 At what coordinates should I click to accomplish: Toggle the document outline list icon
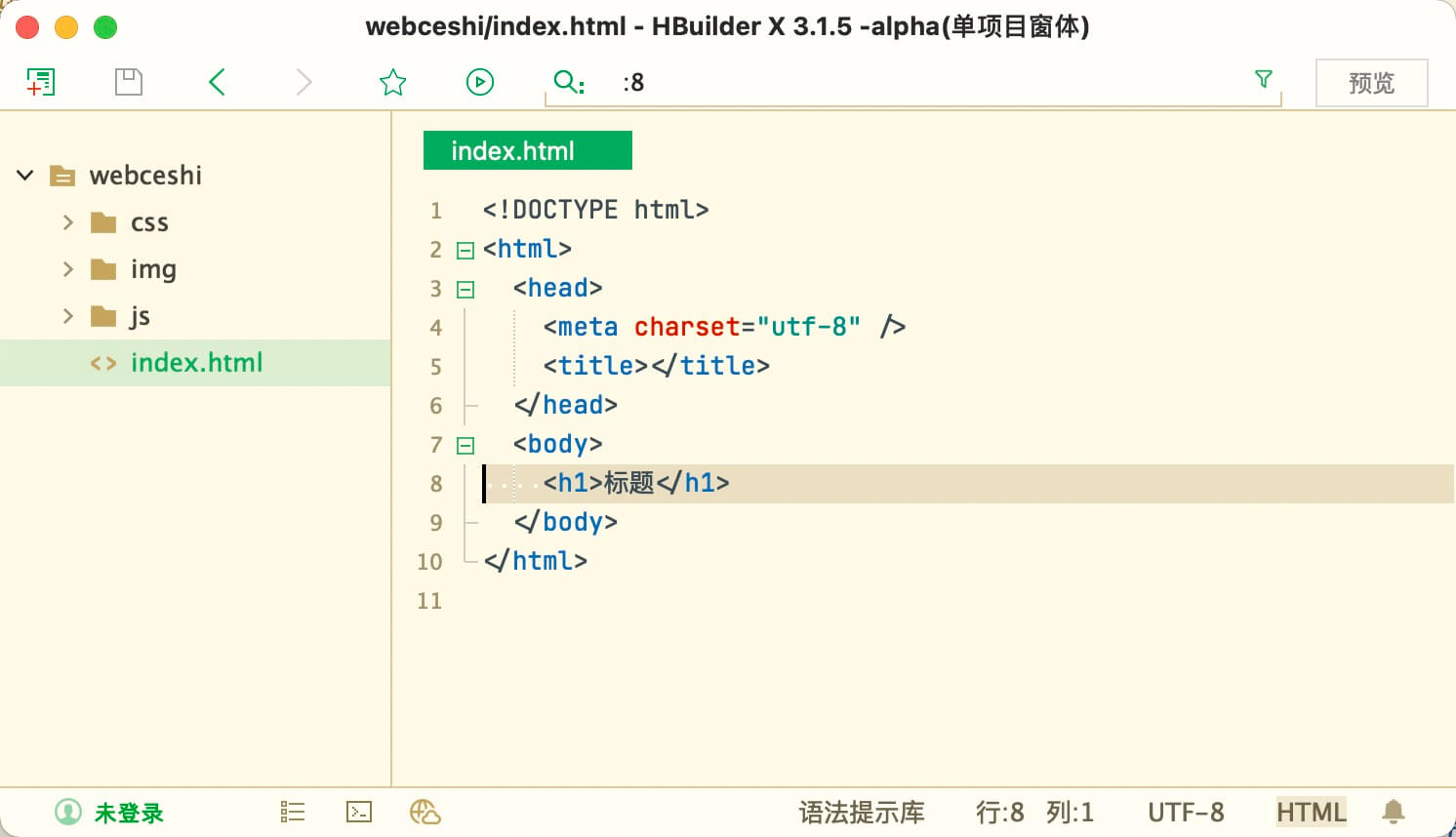[293, 812]
